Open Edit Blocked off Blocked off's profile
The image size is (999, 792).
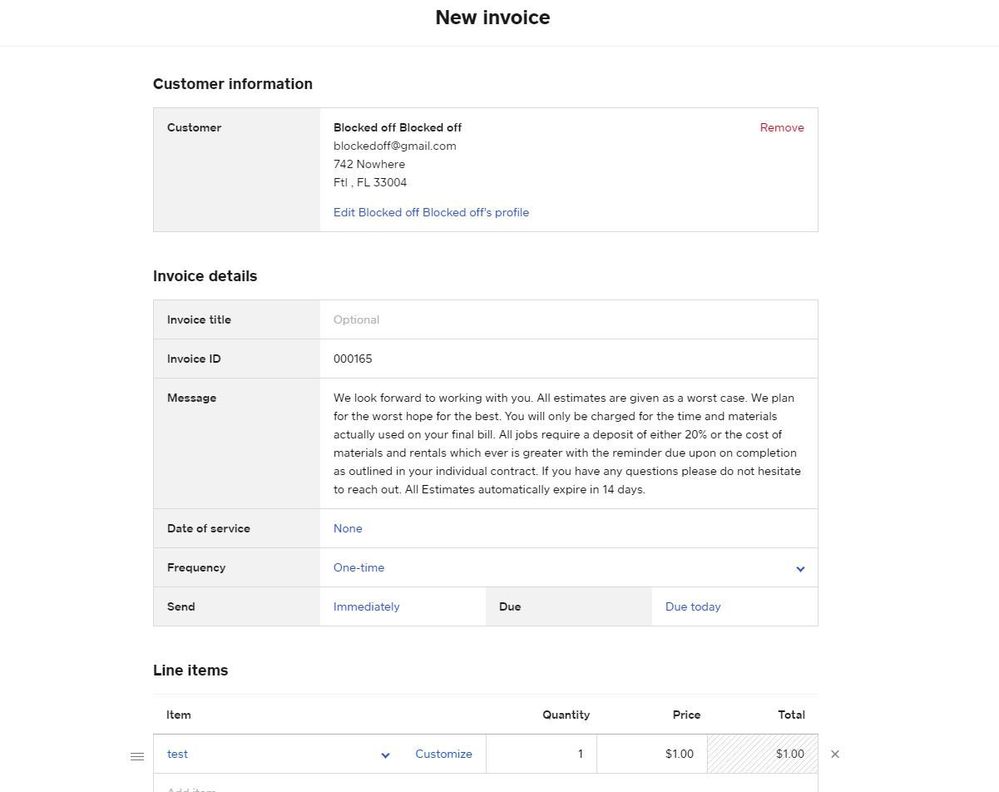(x=431, y=213)
